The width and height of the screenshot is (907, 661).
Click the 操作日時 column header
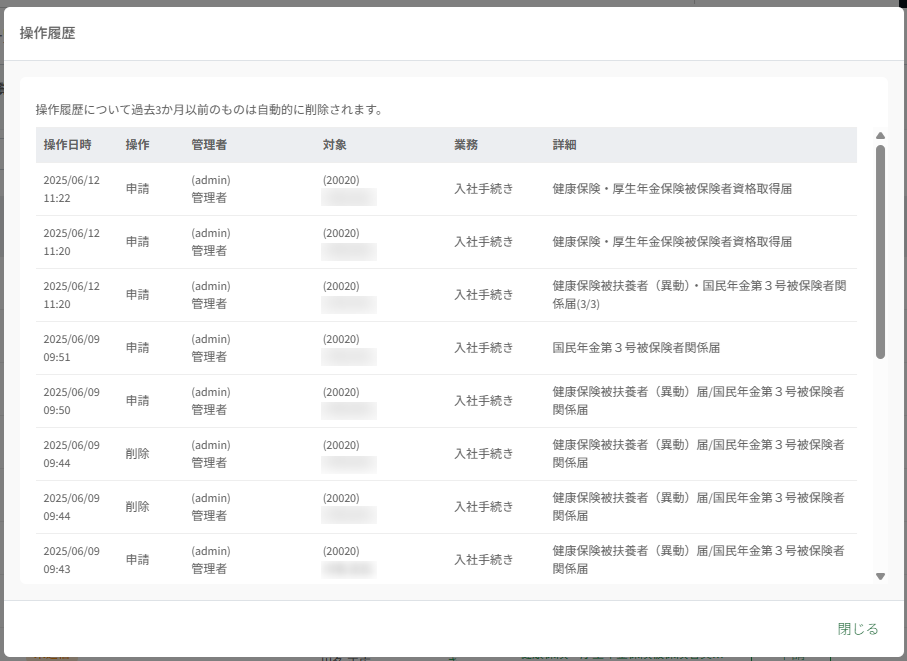tap(67, 145)
